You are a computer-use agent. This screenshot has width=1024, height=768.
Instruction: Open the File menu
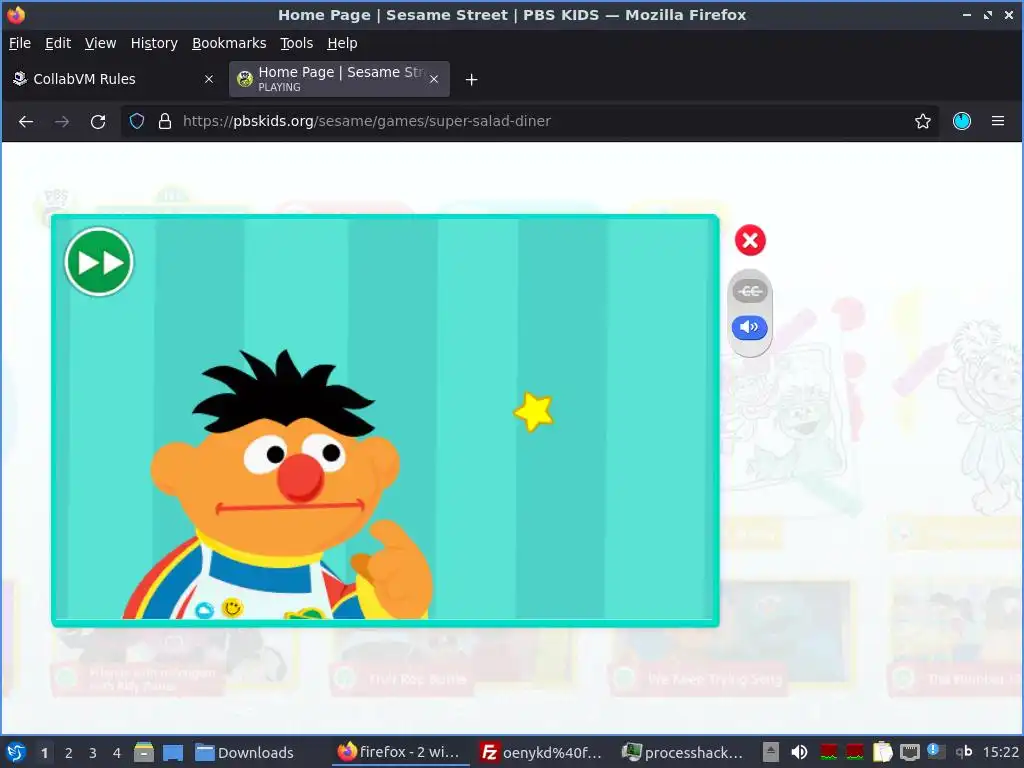(20, 43)
